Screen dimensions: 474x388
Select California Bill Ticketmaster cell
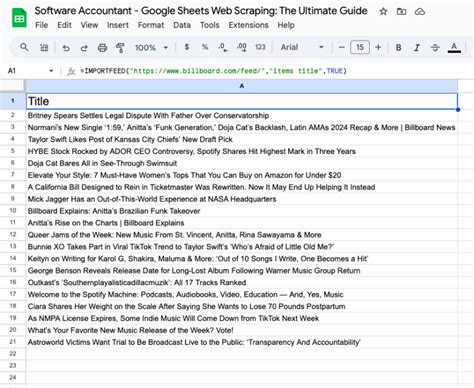[242, 187]
